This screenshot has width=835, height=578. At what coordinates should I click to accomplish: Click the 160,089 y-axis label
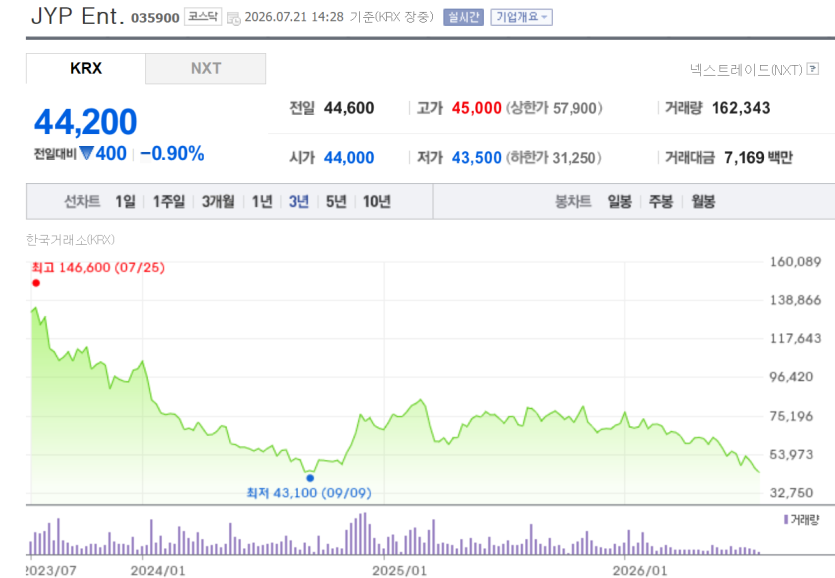pos(796,262)
